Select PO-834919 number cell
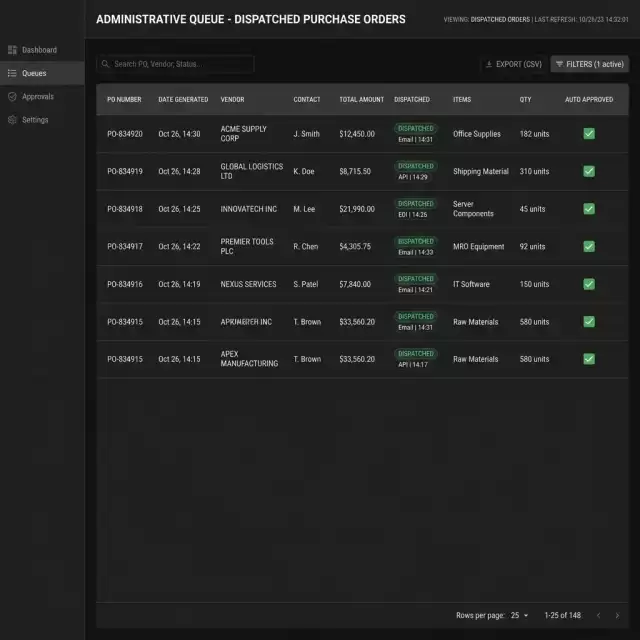This screenshot has height=640, width=640. [x=125, y=171]
